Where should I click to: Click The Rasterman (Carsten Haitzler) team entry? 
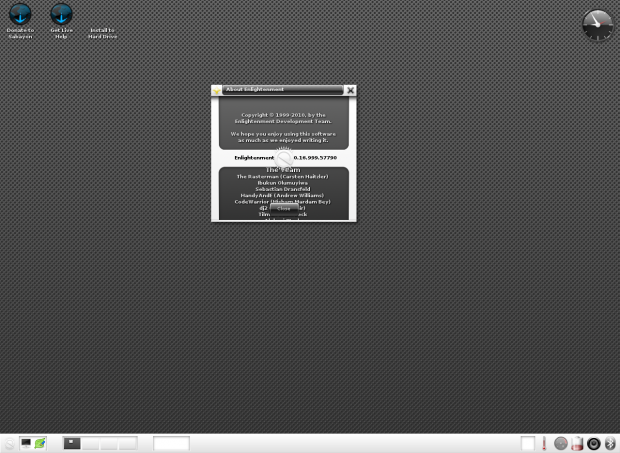(x=282, y=176)
